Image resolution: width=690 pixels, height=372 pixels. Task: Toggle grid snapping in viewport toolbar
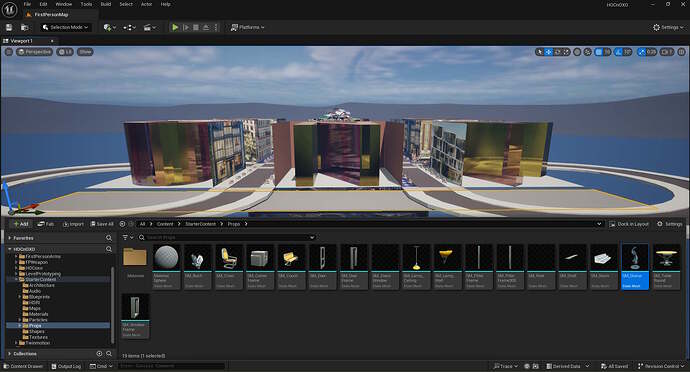602,52
